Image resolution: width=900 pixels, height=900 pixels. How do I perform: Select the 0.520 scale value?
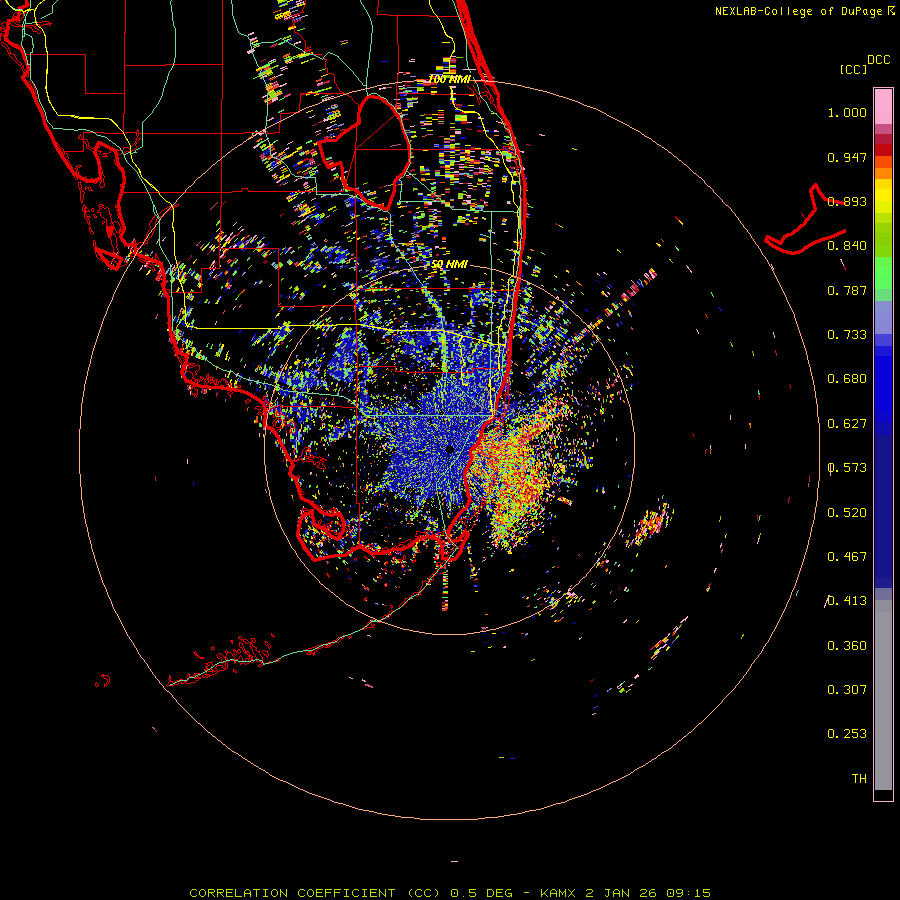click(847, 513)
